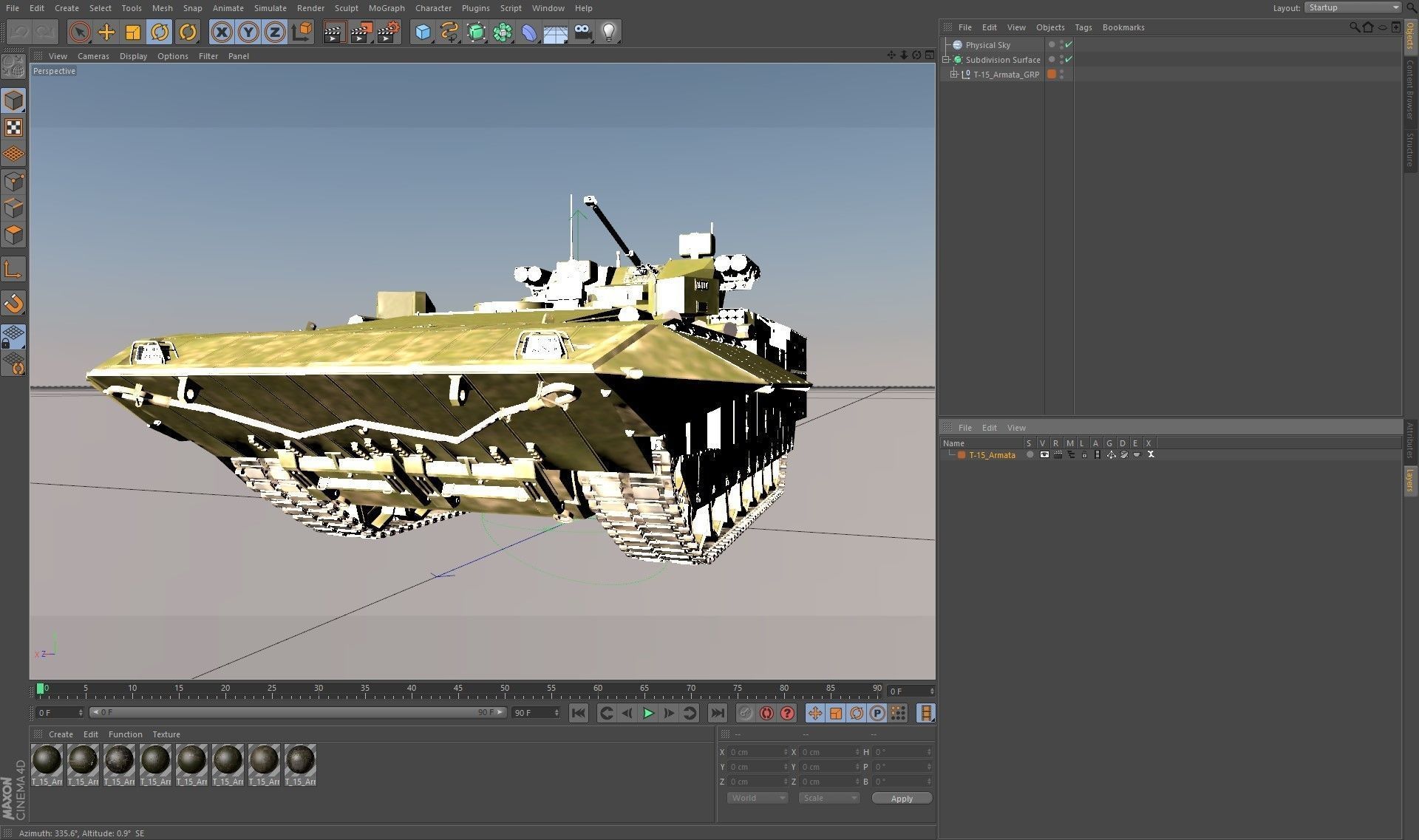The image size is (1419, 840).
Task: Open the Sculpt menu
Action: tap(346, 8)
